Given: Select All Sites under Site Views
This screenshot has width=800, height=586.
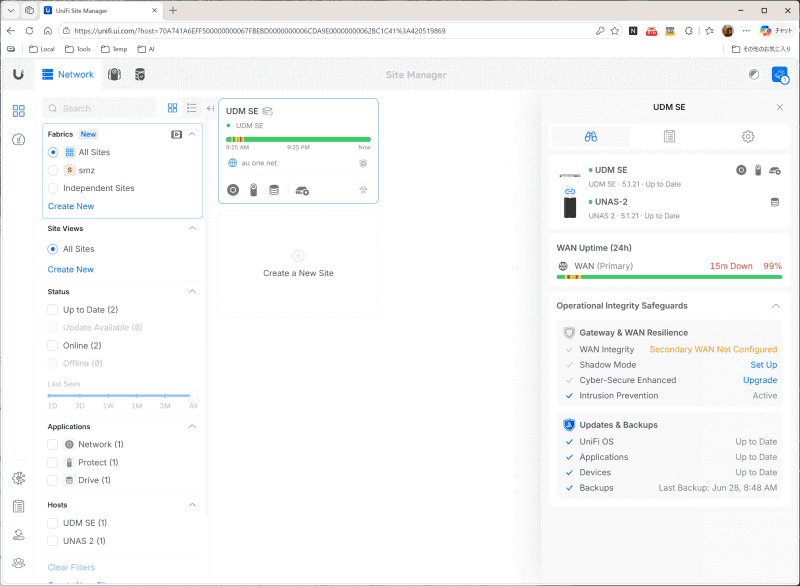Looking at the screenshot, I should 53,249.
